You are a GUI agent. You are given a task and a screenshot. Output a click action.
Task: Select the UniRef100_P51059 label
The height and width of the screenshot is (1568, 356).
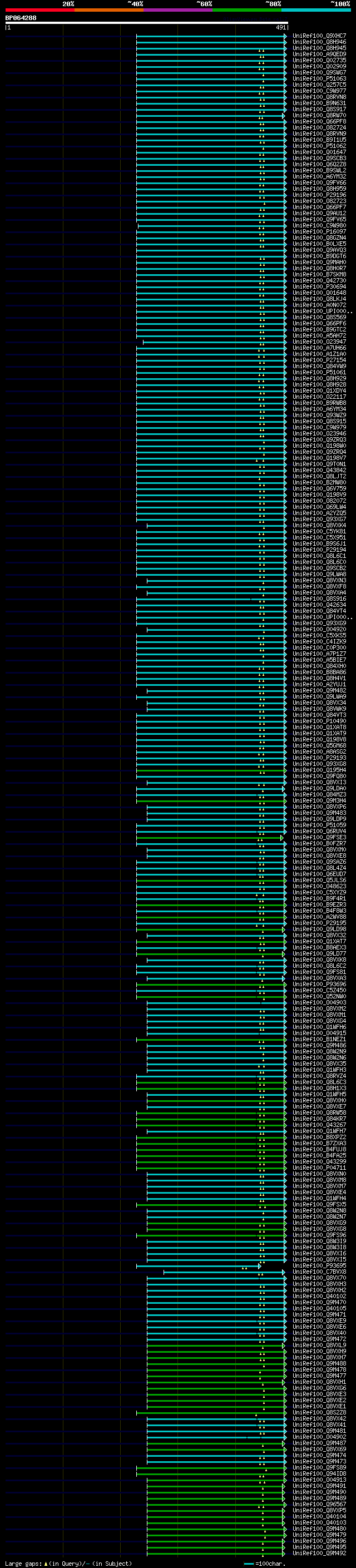click(319, 825)
